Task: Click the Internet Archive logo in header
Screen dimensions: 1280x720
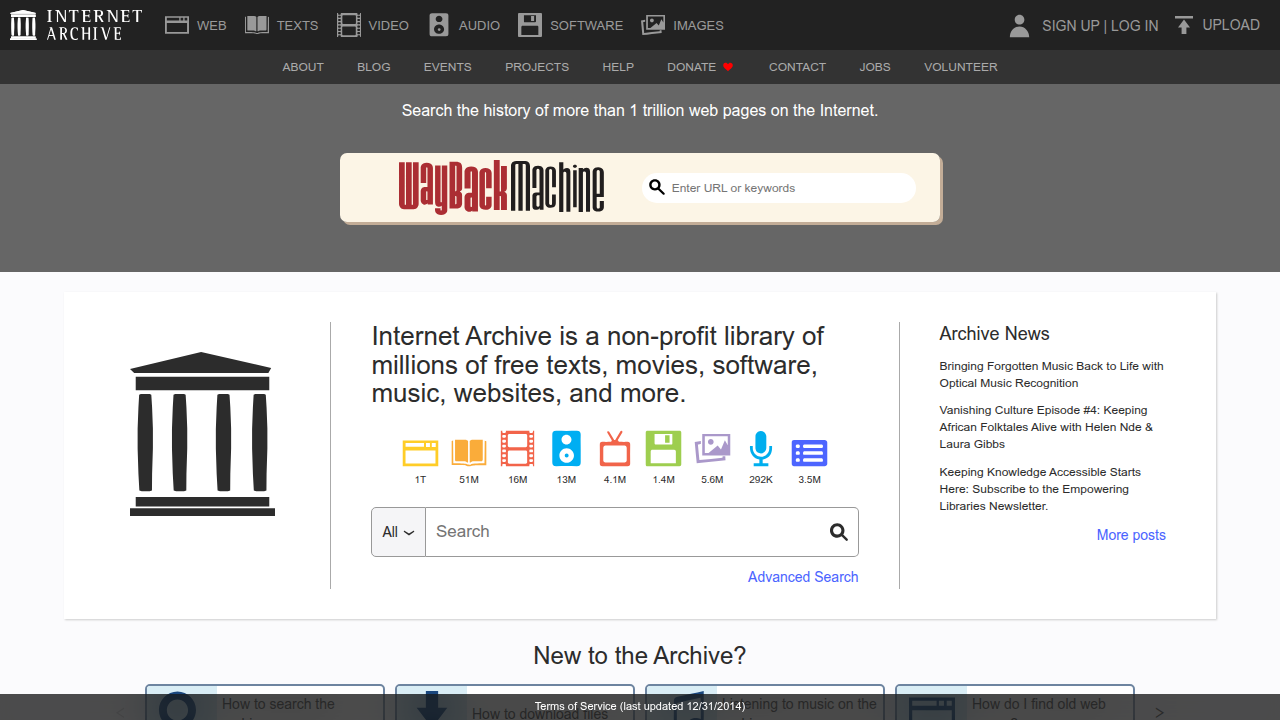Action: tap(76, 25)
